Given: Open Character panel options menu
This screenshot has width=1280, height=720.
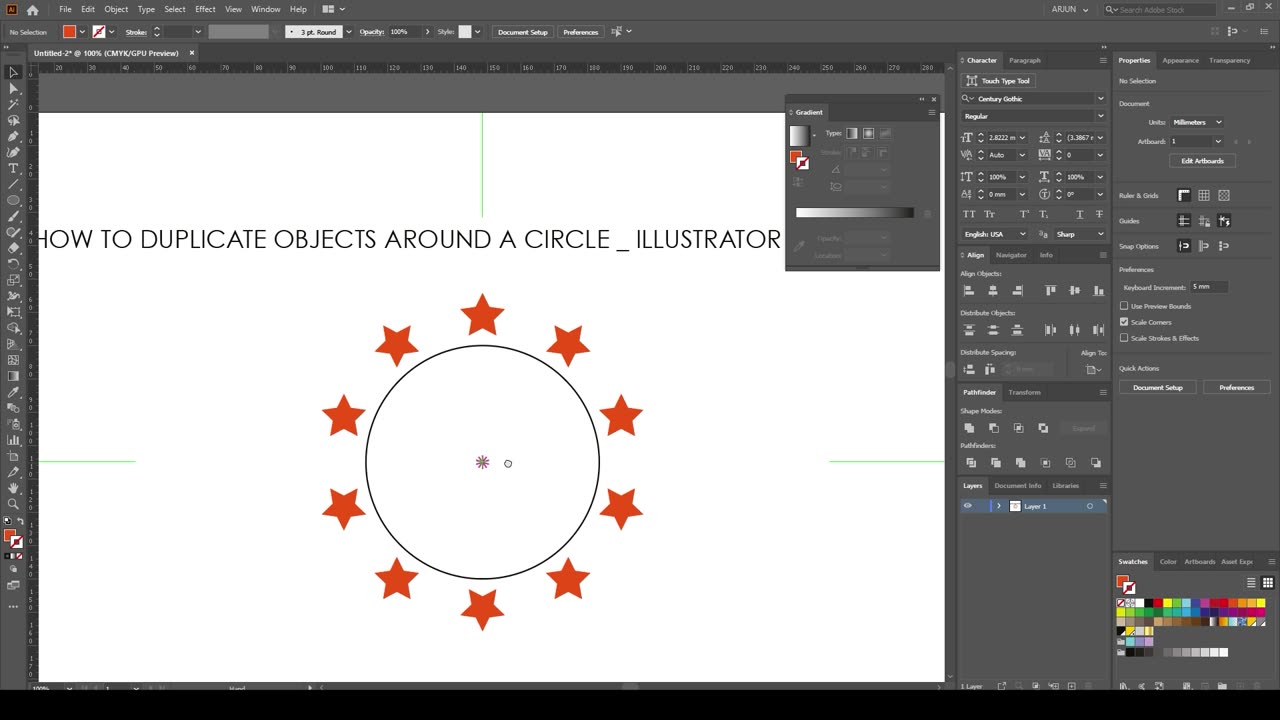Looking at the screenshot, I should 1104,60.
